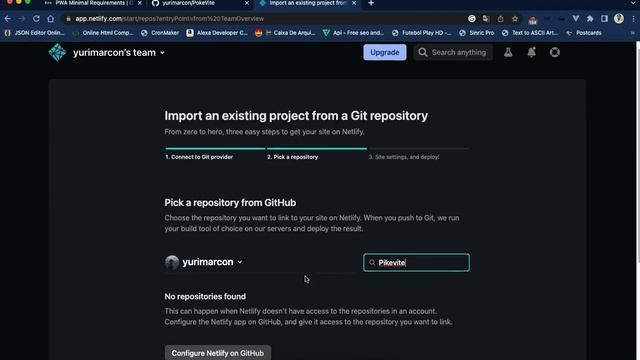Click the Upgrade button

coord(384,52)
